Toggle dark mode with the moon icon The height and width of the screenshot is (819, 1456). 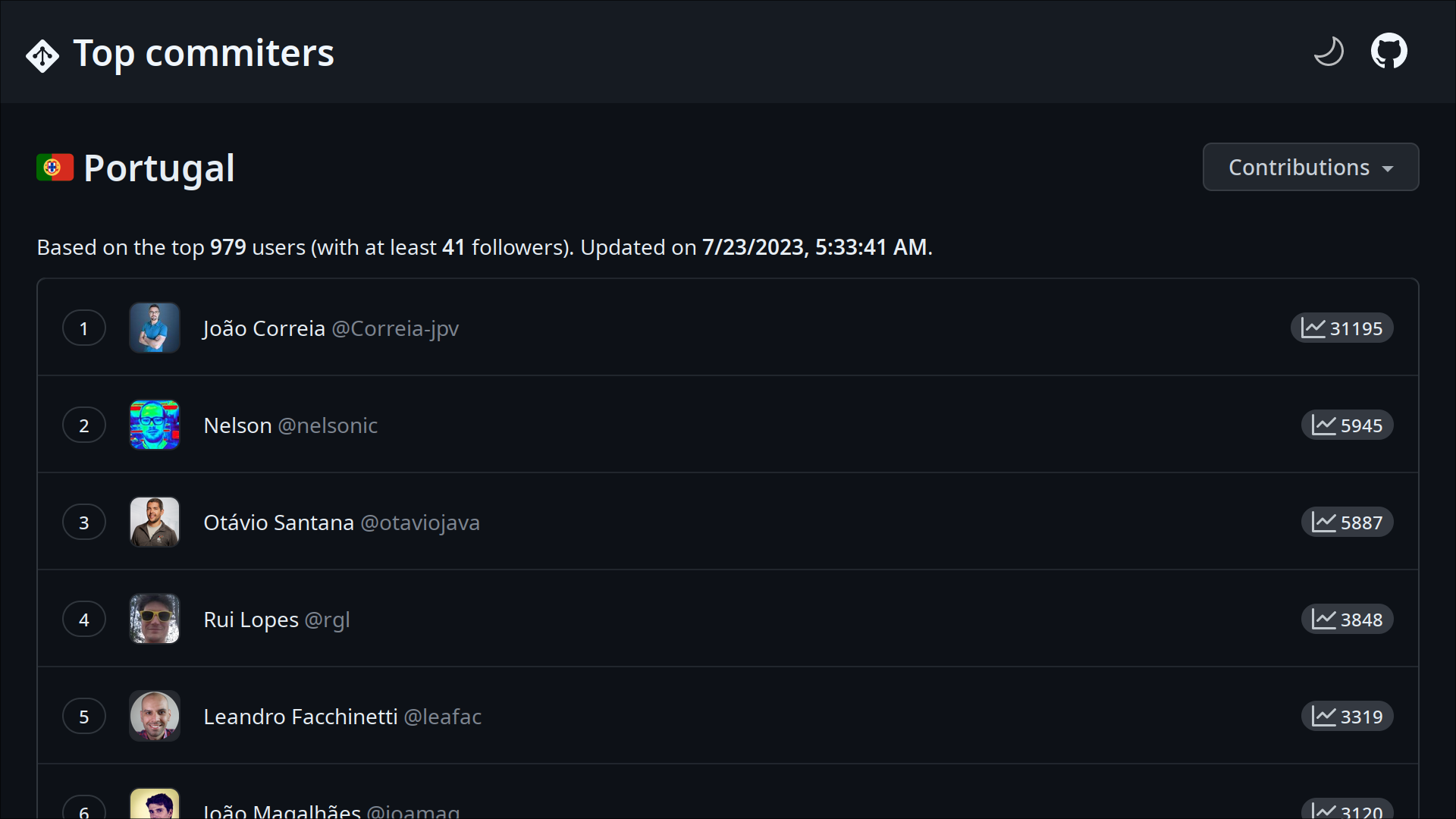[1329, 52]
